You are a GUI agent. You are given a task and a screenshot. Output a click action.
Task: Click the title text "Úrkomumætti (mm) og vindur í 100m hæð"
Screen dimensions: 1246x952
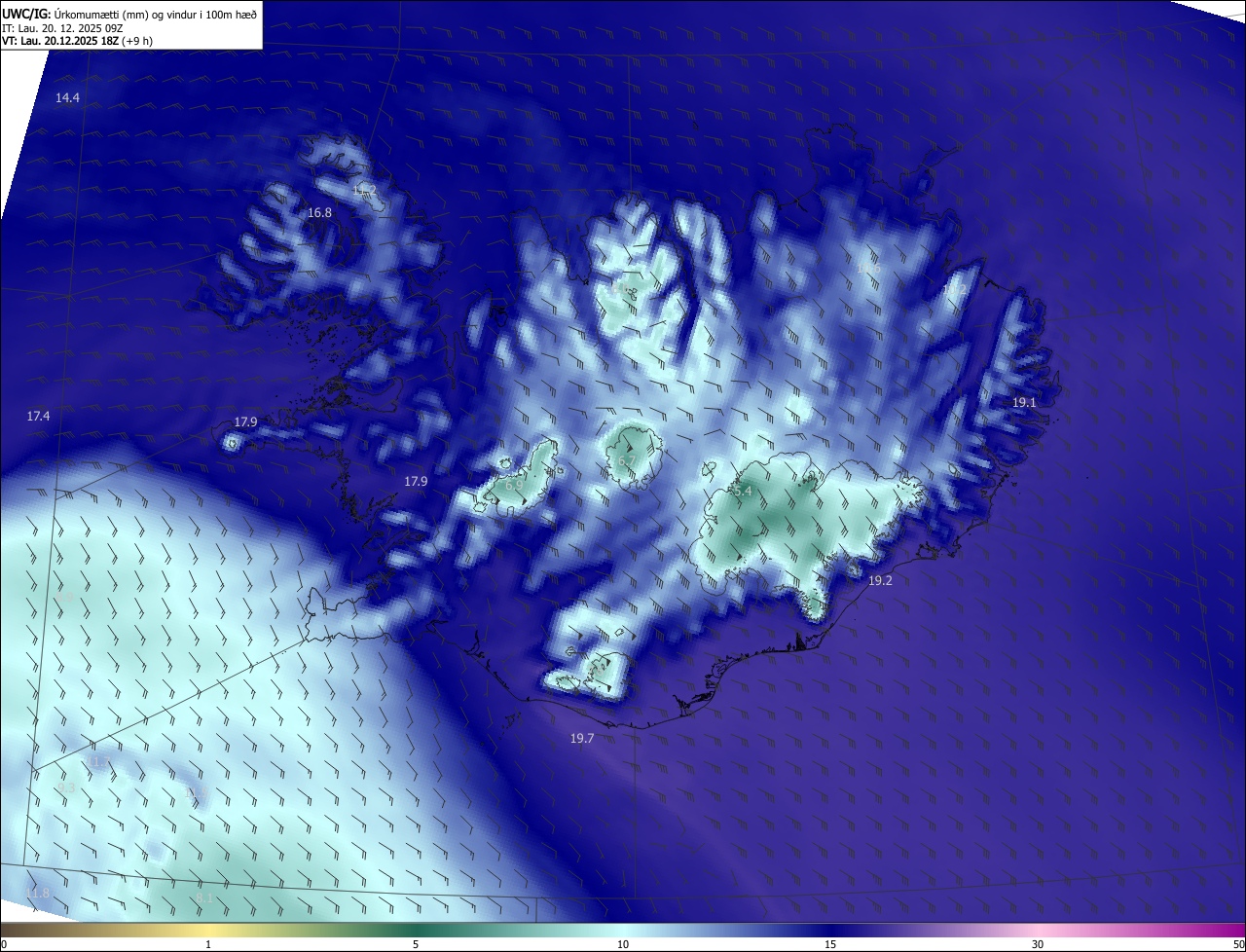156,14
